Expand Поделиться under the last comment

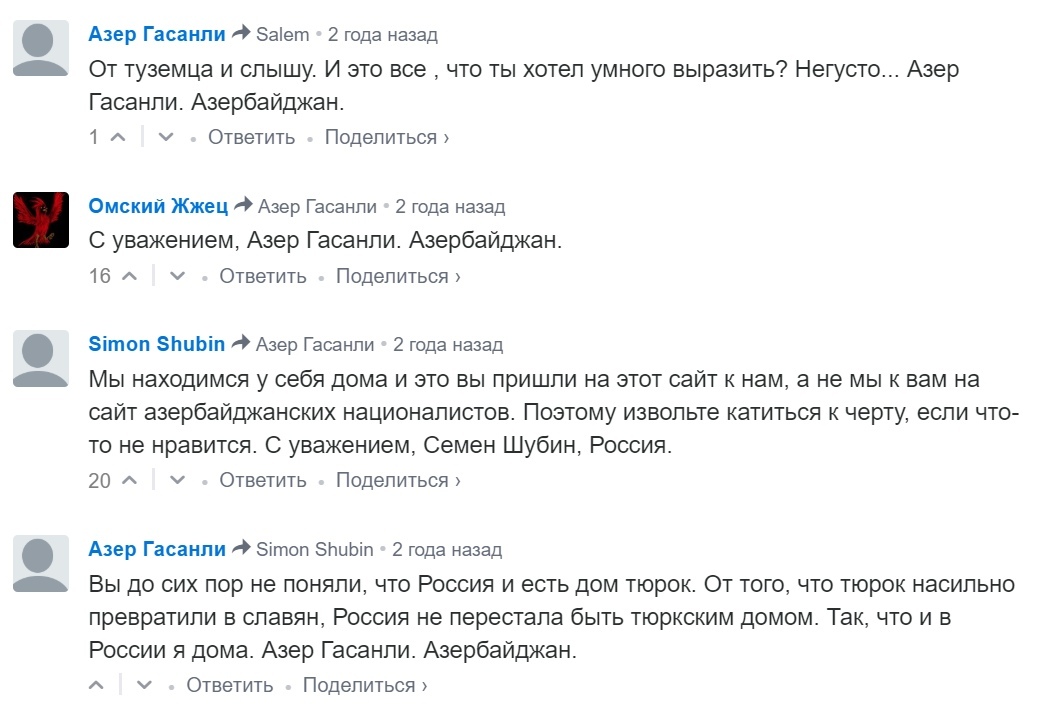pos(365,685)
